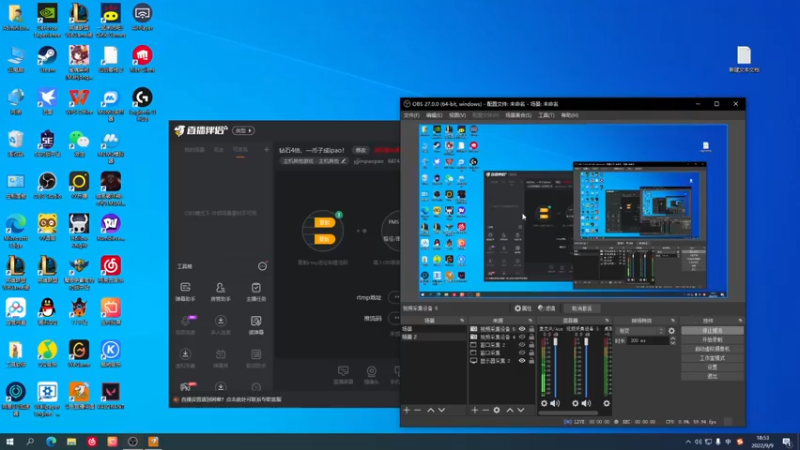Click the controls panel undock icon
This screenshot has height=450, width=800.
point(740,320)
